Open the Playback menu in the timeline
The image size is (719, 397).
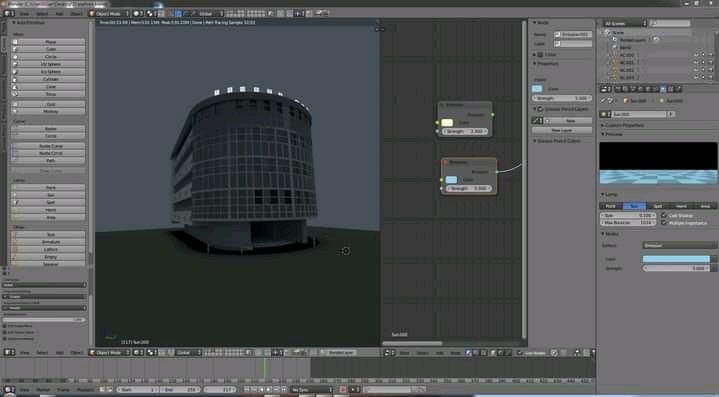point(85,390)
